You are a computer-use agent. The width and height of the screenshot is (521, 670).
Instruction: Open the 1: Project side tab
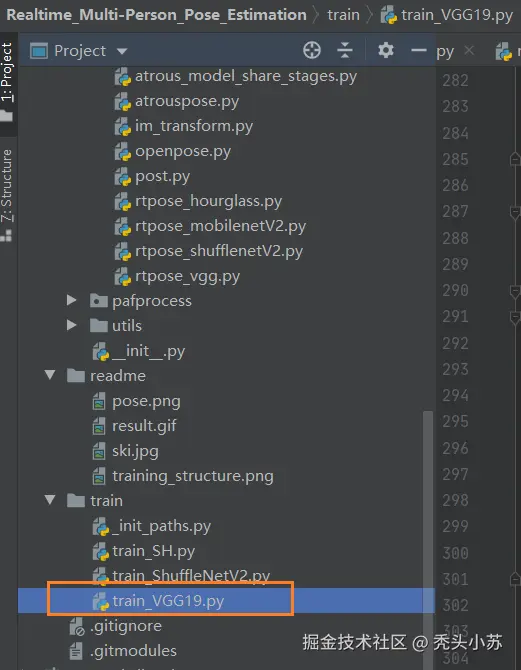pyautogui.click(x=7, y=81)
